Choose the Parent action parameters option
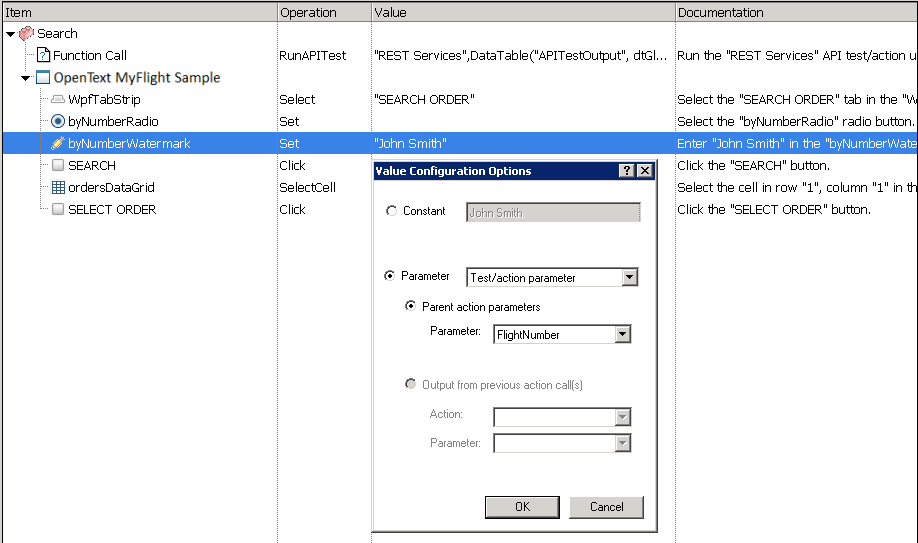918x543 pixels. (x=410, y=306)
